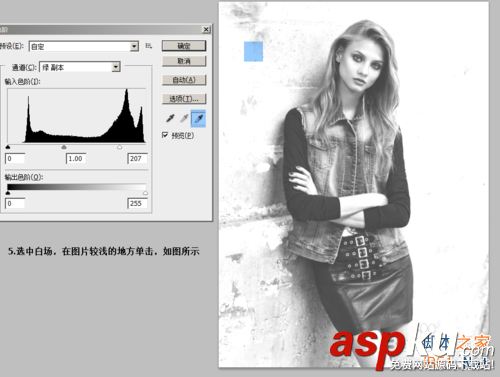The height and width of the screenshot is (377, 500).
Task: Click the 输入色阶(I) label
Action: pos(22,81)
